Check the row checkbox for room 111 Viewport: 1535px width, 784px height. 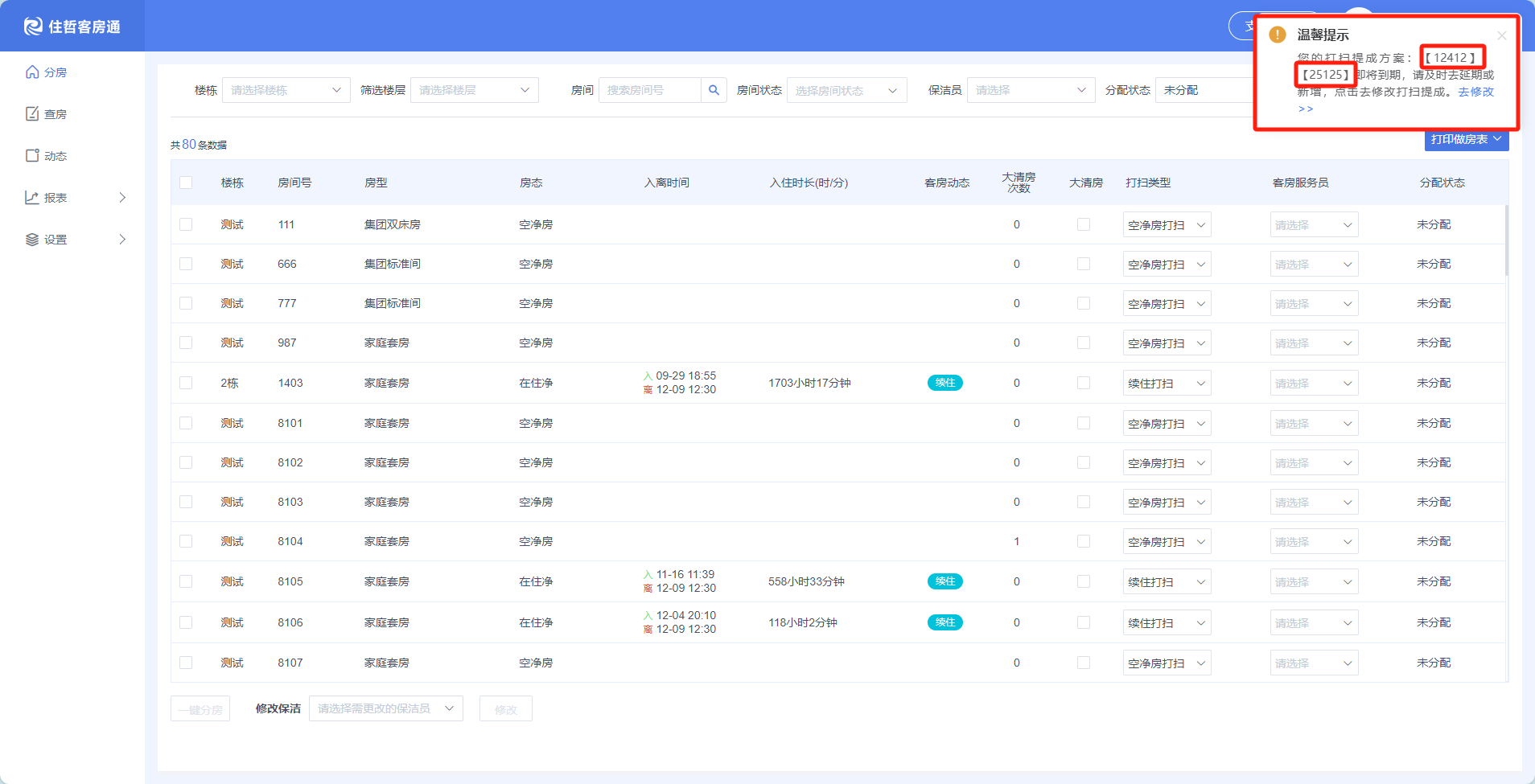tap(186, 224)
